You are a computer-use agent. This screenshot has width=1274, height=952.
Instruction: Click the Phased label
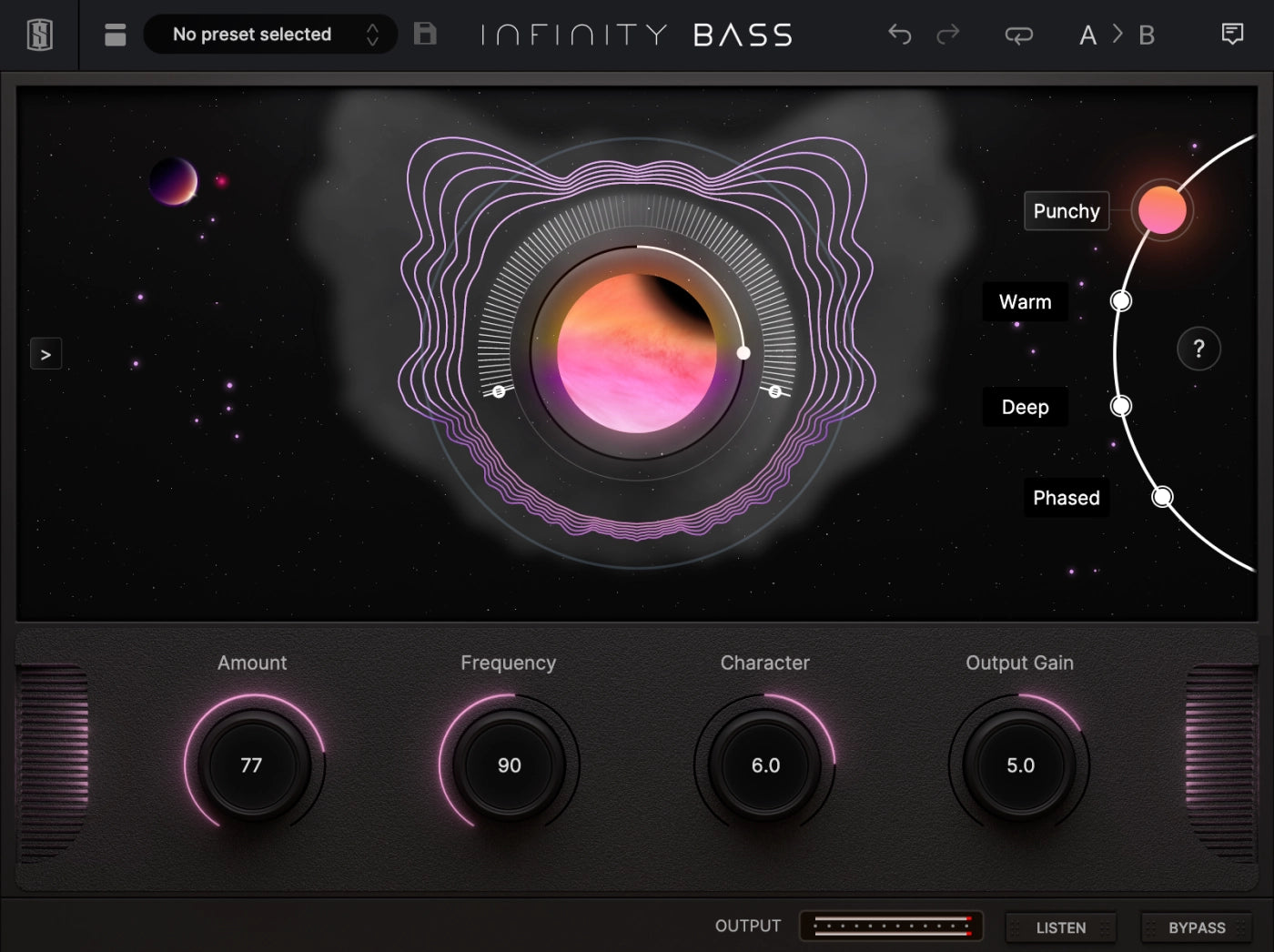pyautogui.click(x=1066, y=498)
